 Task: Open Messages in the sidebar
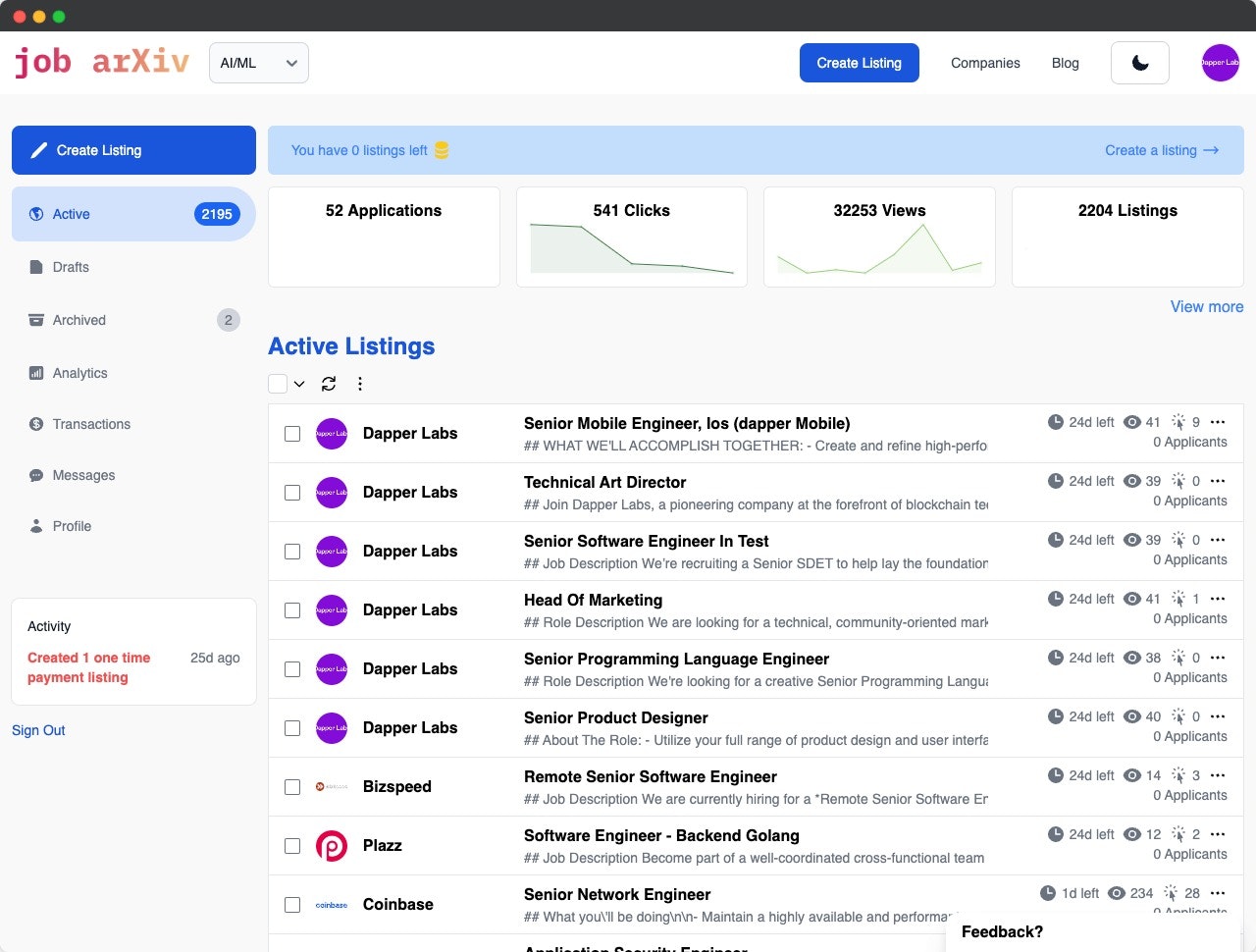(83, 475)
